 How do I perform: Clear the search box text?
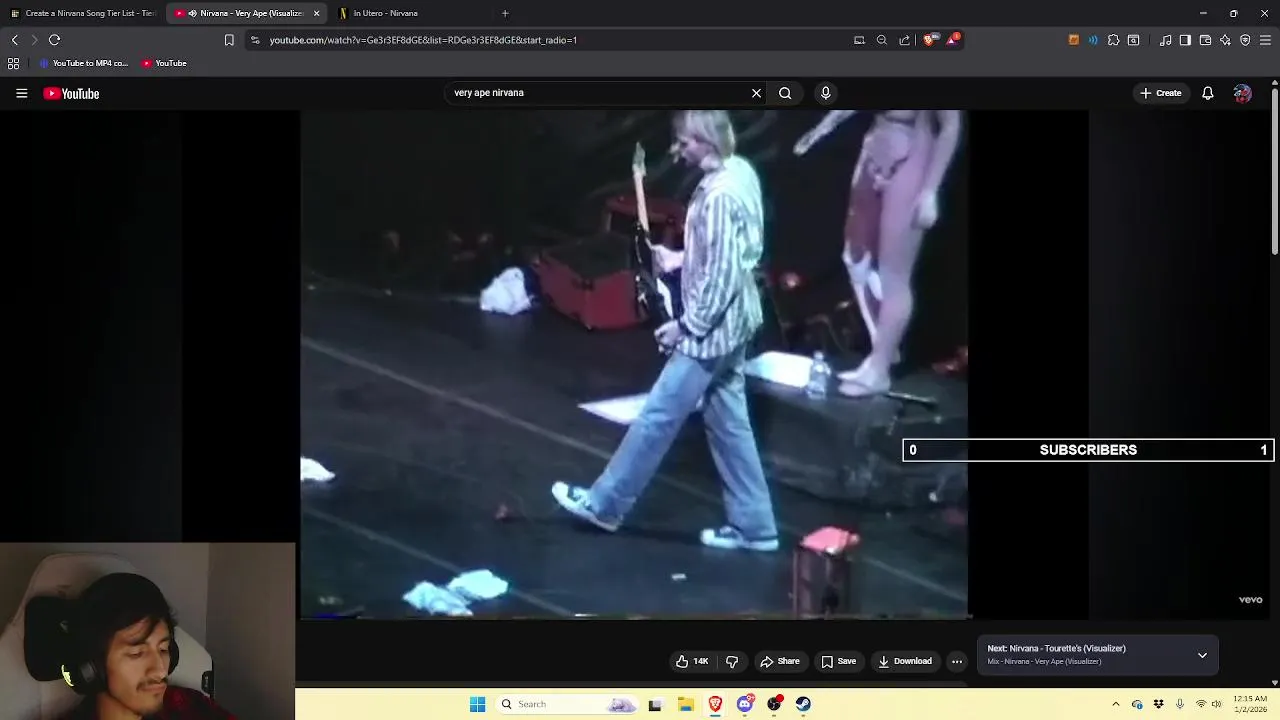click(x=756, y=93)
